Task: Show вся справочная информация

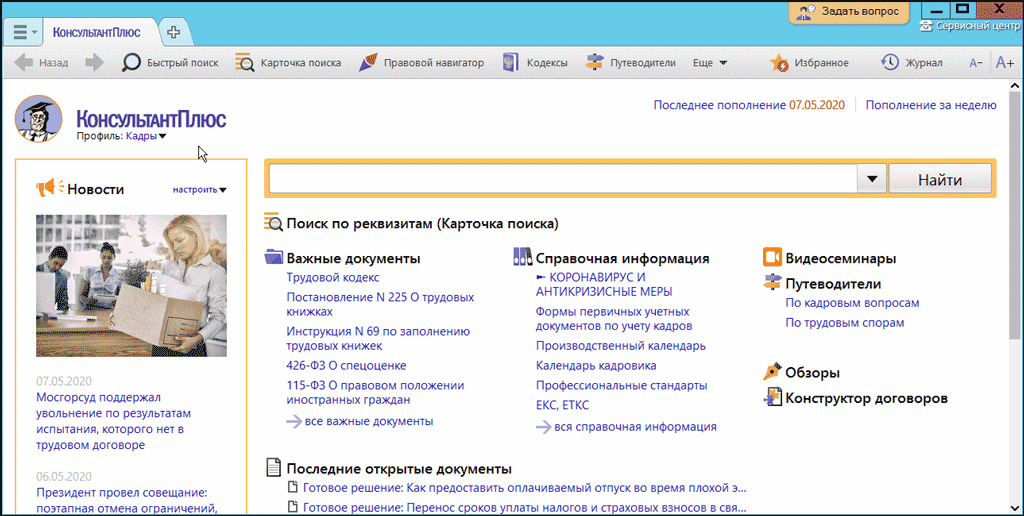Action: click(635, 427)
